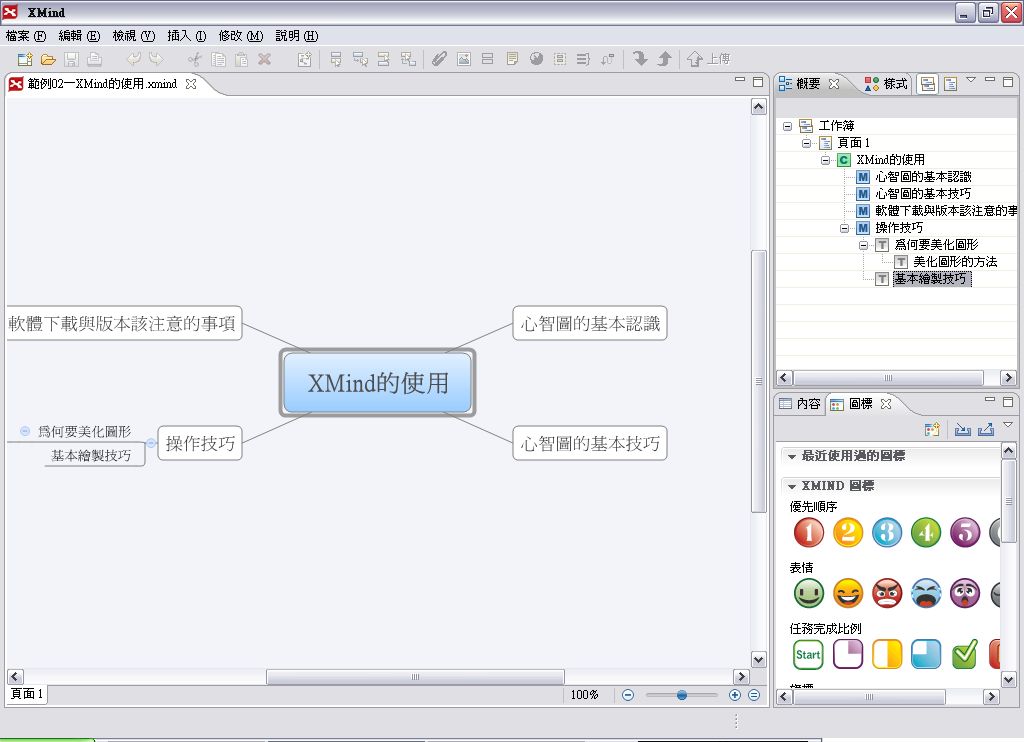Open the 說明 menu
Viewport: 1024px width, 742px height.
click(297, 36)
